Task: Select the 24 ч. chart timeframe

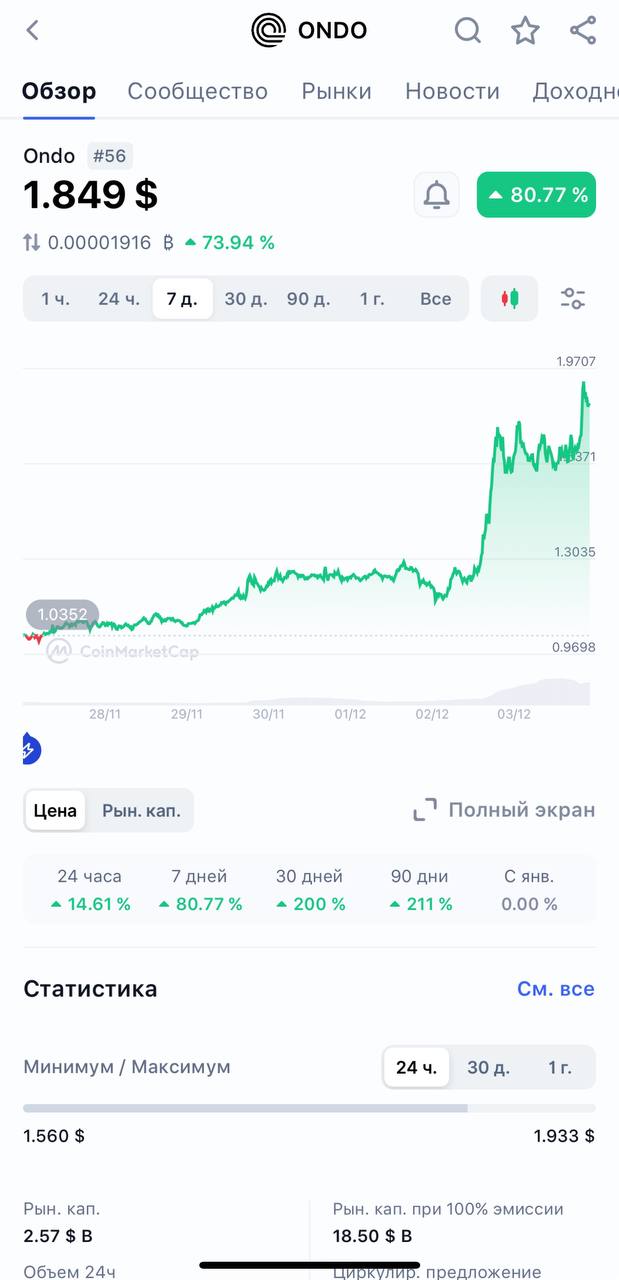Action: 118,298
